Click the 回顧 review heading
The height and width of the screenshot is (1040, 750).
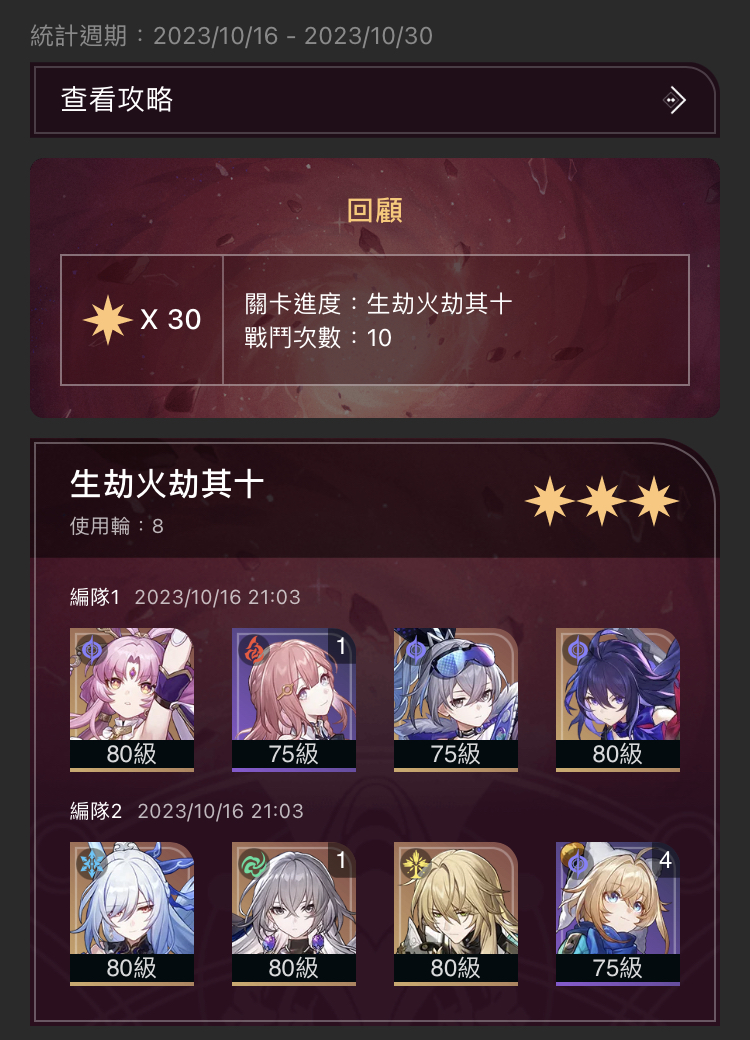(375, 210)
